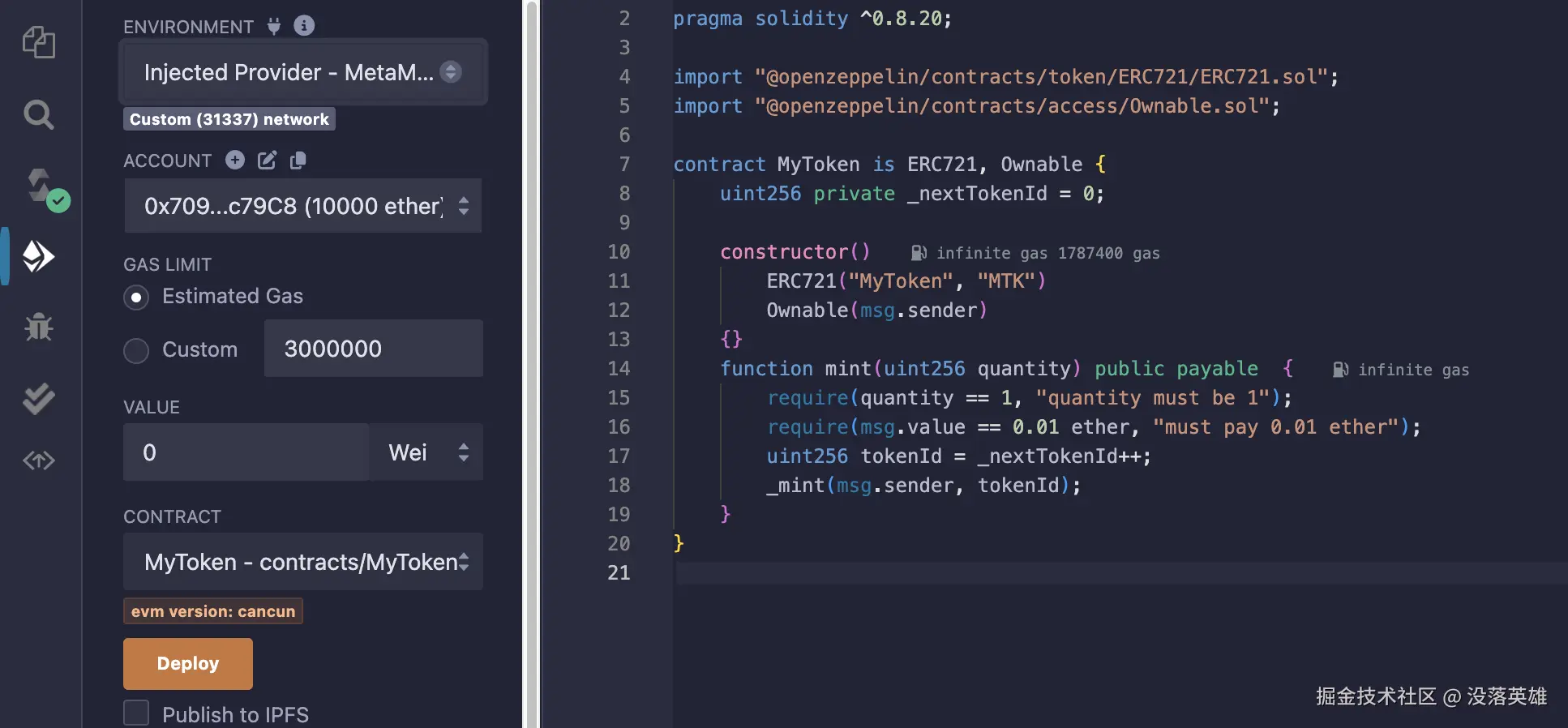The width and height of the screenshot is (1568, 728).
Task: Open the code arrows plugin icon
Action: pyautogui.click(x=39, y=461)
